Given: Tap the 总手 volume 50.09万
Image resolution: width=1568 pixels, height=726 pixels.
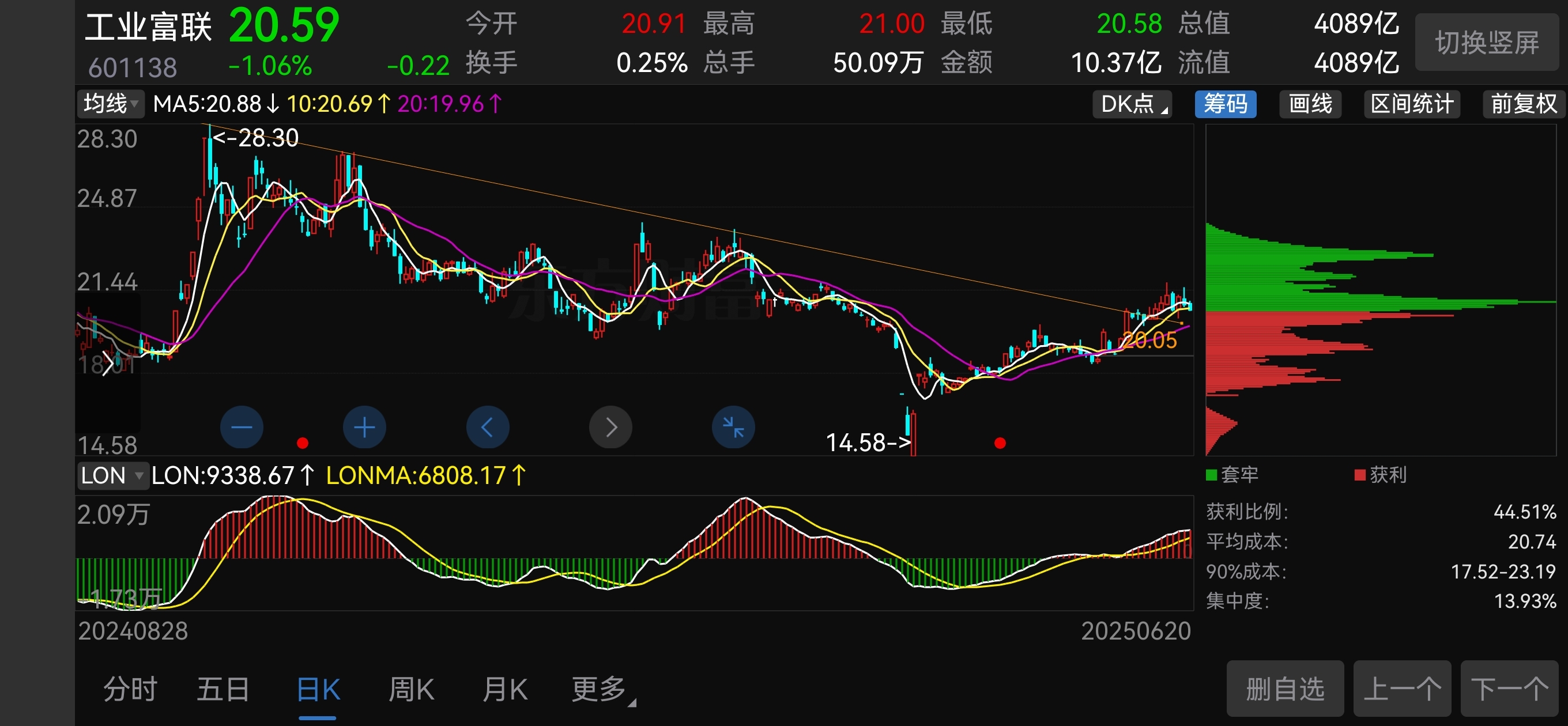Looking at the screenshot, I should click(879, 63).
